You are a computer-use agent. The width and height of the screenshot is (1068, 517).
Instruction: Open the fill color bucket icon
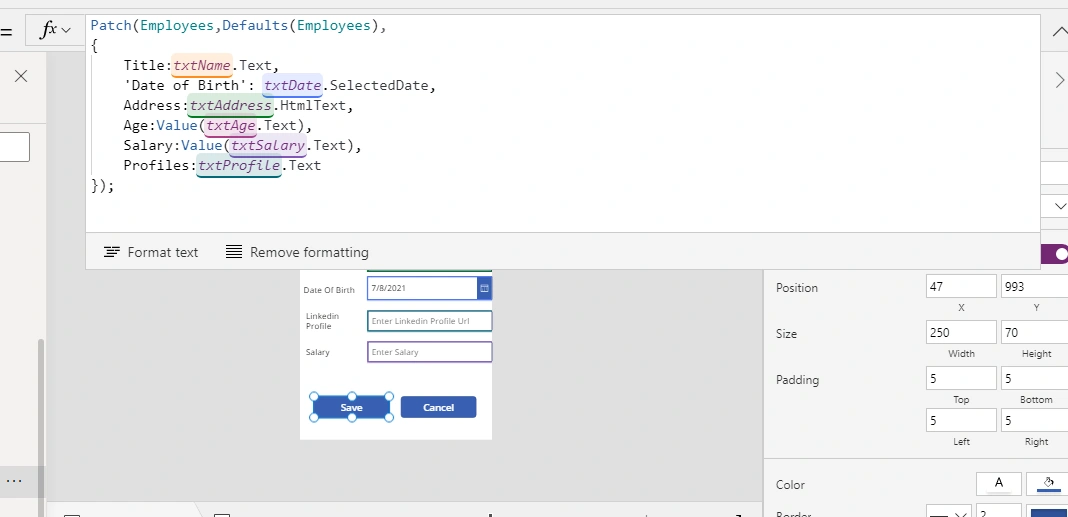1048,484
